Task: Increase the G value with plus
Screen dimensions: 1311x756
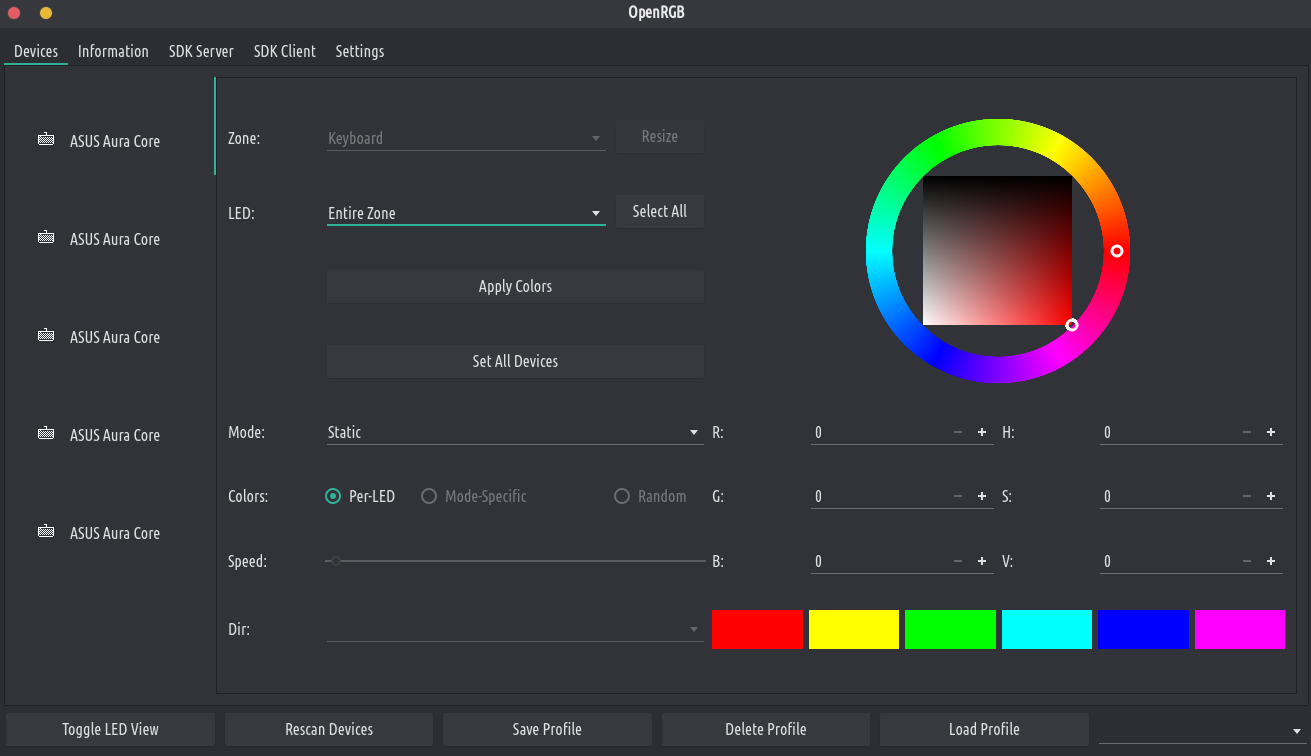Action: [x=982, y=497]
